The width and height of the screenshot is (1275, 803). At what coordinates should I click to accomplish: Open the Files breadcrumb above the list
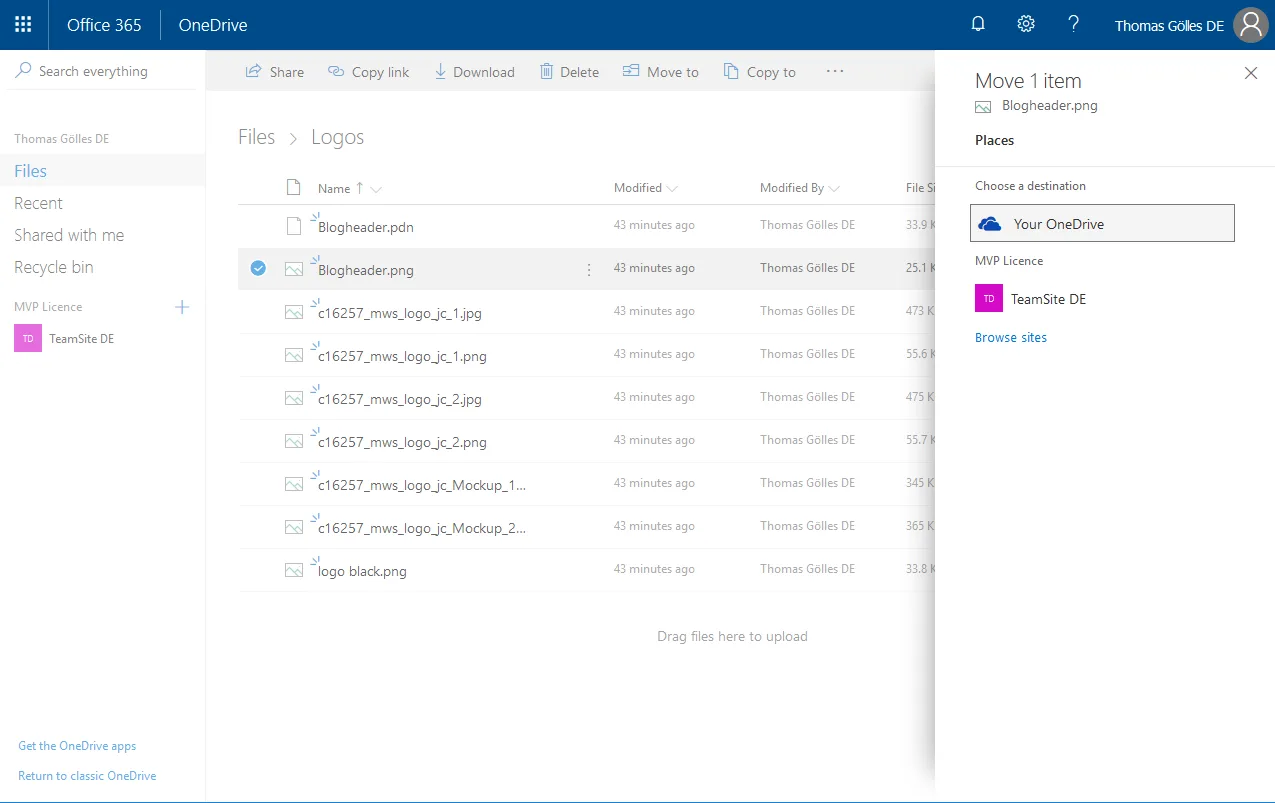[x=256, y=137]
